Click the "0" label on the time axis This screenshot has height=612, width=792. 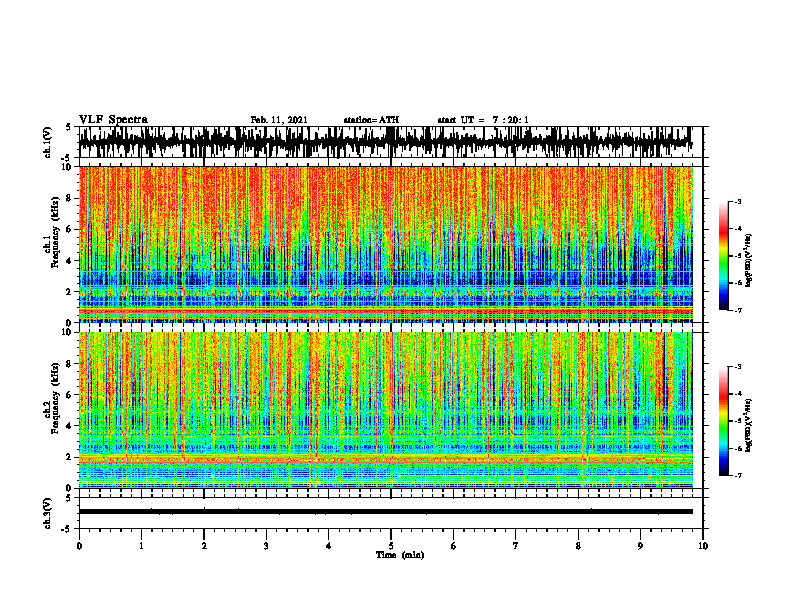point(79,546)
